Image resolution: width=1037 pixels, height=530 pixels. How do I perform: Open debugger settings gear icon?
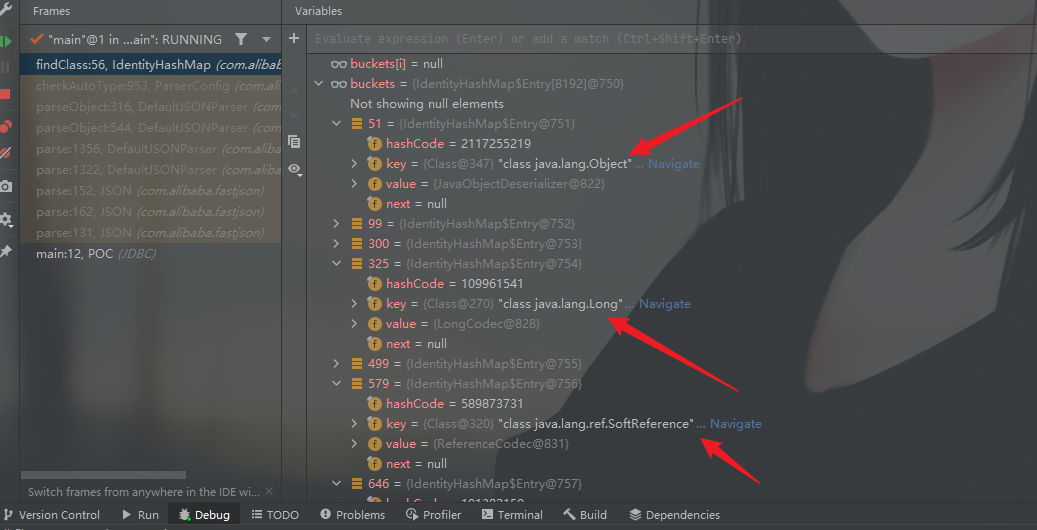(x=5, y=219)
